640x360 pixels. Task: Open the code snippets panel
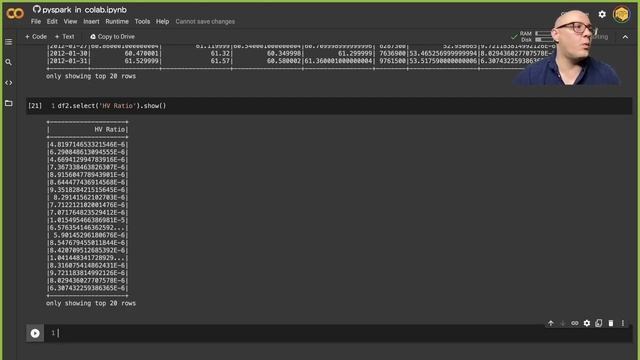coord(9,83)
